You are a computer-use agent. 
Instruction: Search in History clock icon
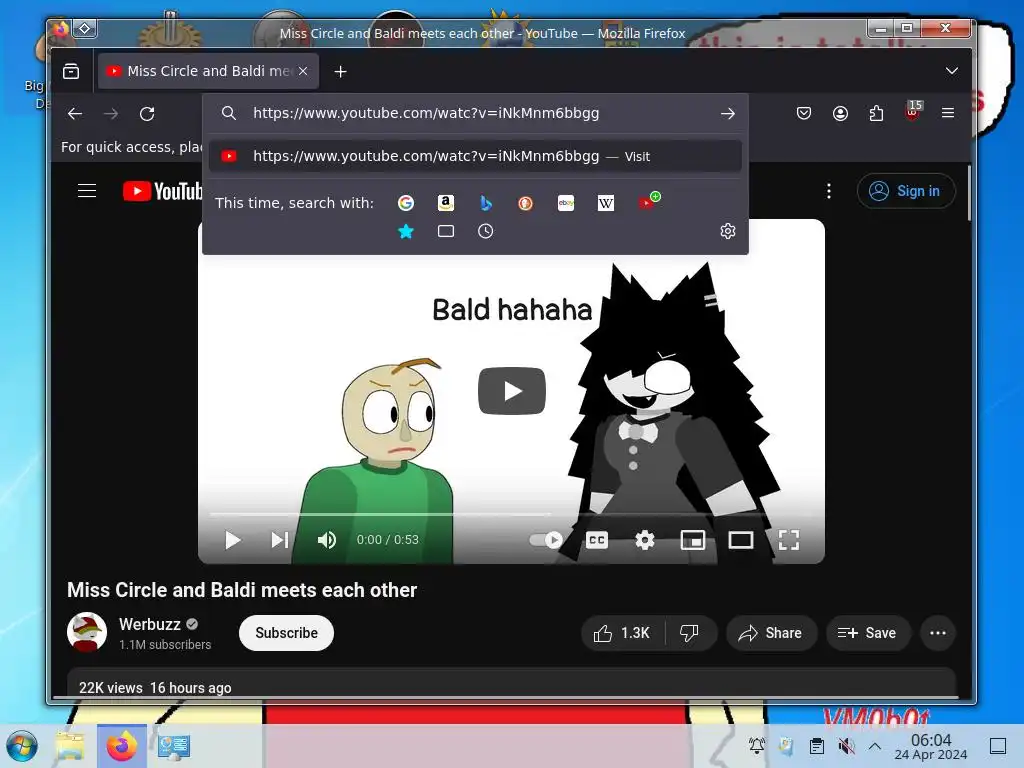pos(485,231)
